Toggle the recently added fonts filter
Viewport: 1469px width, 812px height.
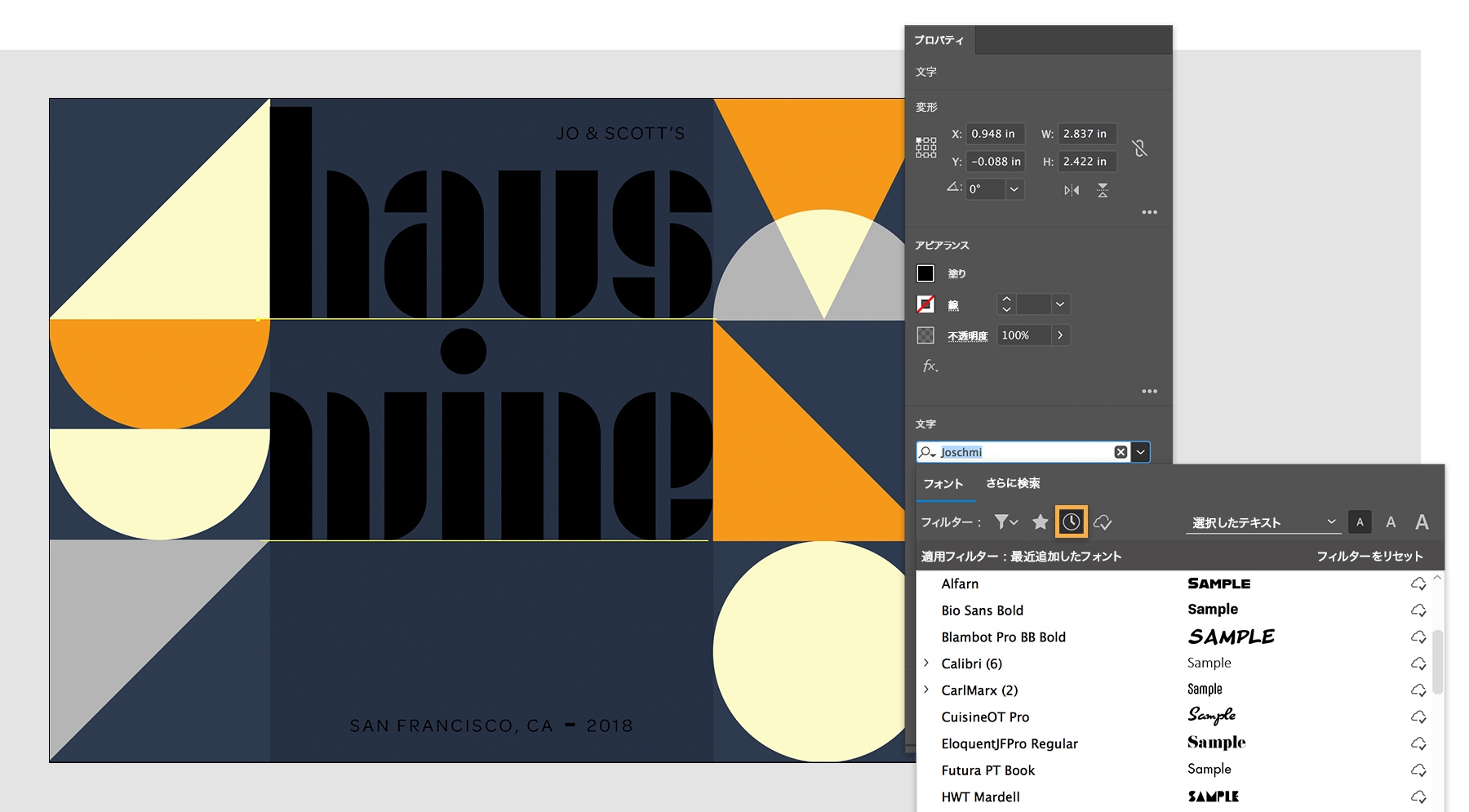tap(1072, 522)
